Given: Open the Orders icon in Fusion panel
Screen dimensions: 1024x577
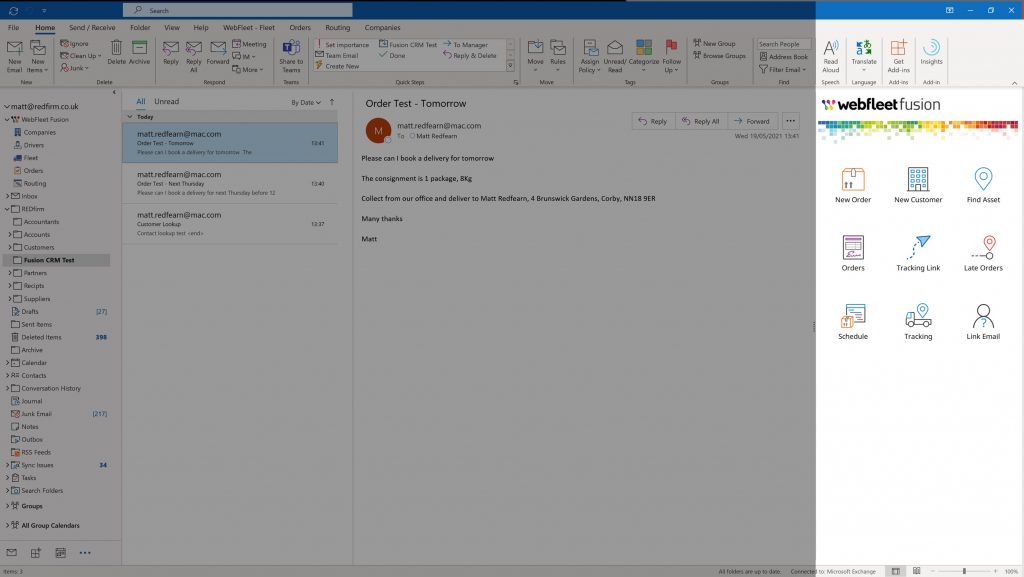Looking at the screenshot, I should coord(853,250).
